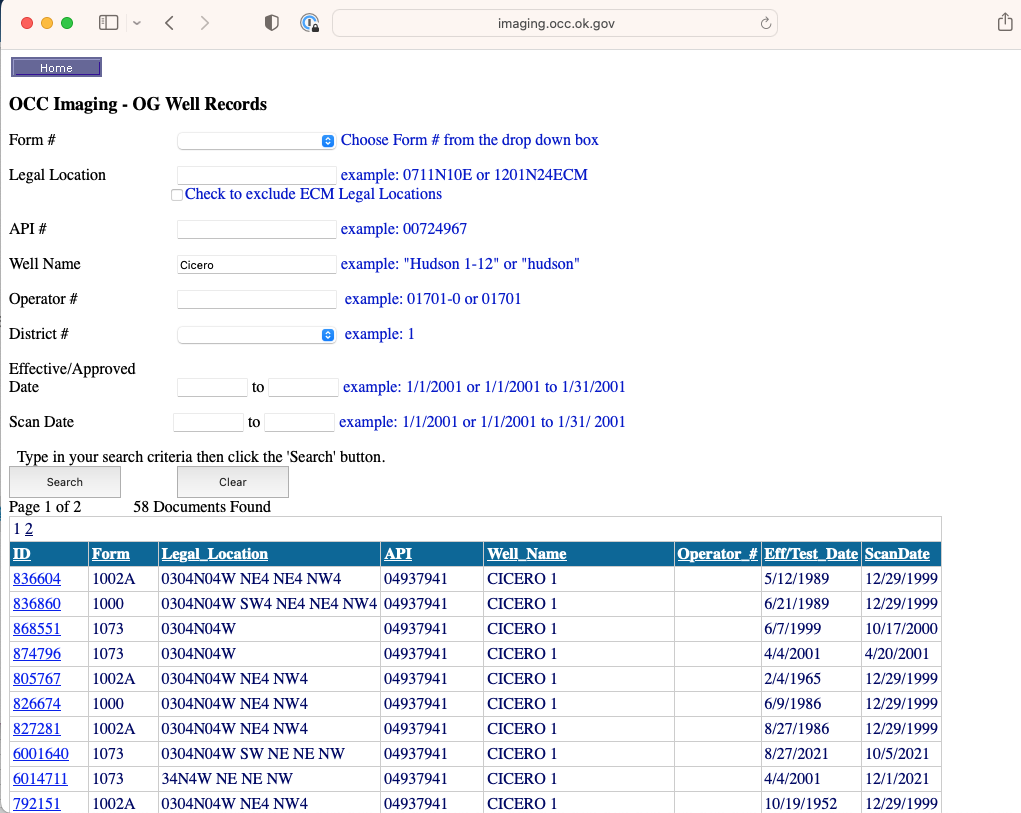The height and width of the screenshot is (813, 1021).
Task: Sort by the Legal_Location column header
Action: click(x=215, y=554)
